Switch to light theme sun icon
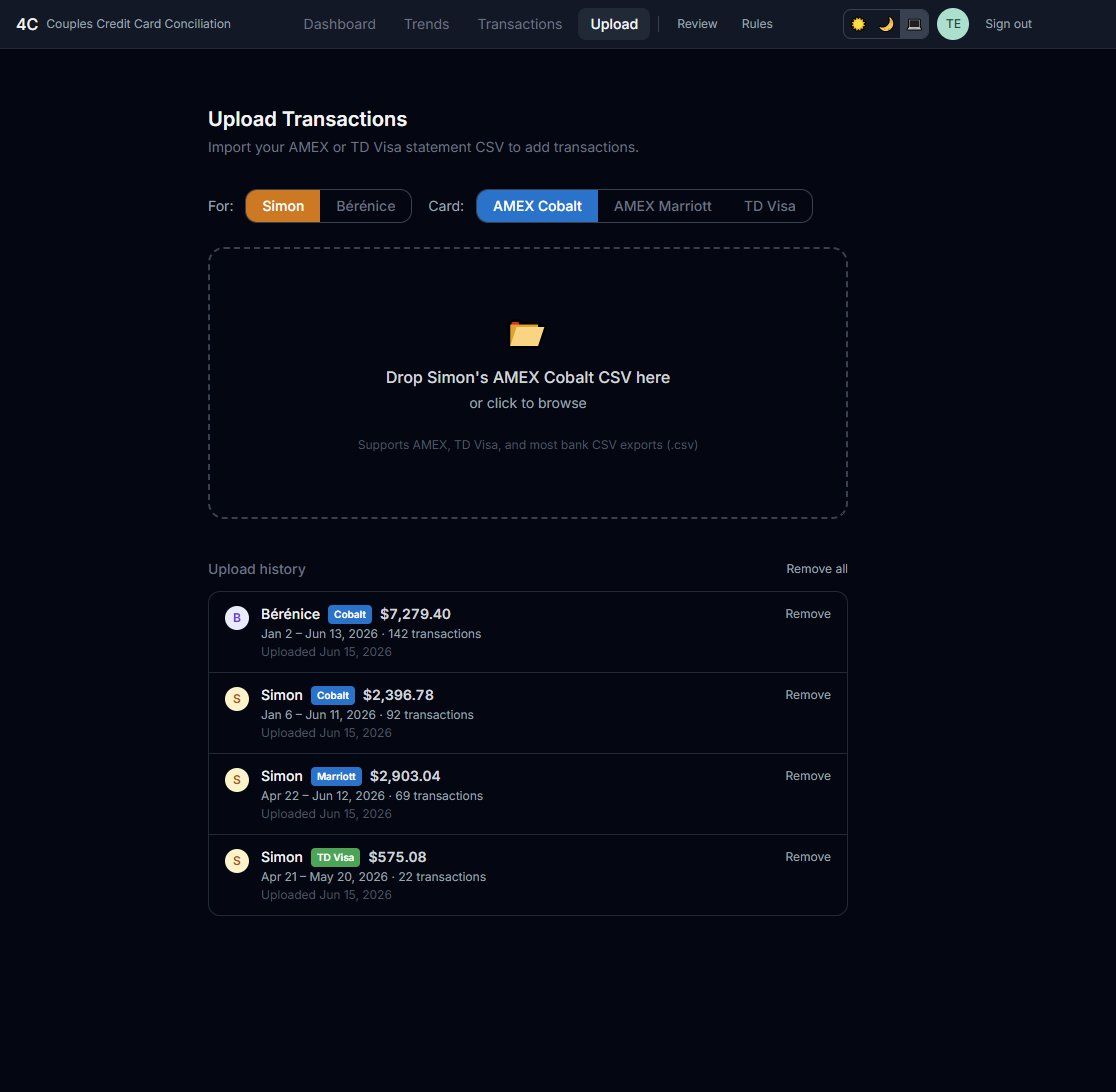 coord(858,24)
